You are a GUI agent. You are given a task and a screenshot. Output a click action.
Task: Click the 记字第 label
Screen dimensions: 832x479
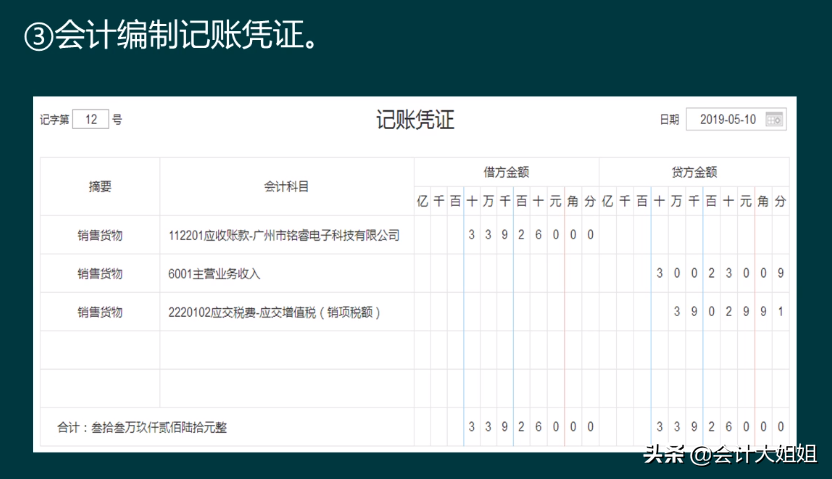point(55,119)
